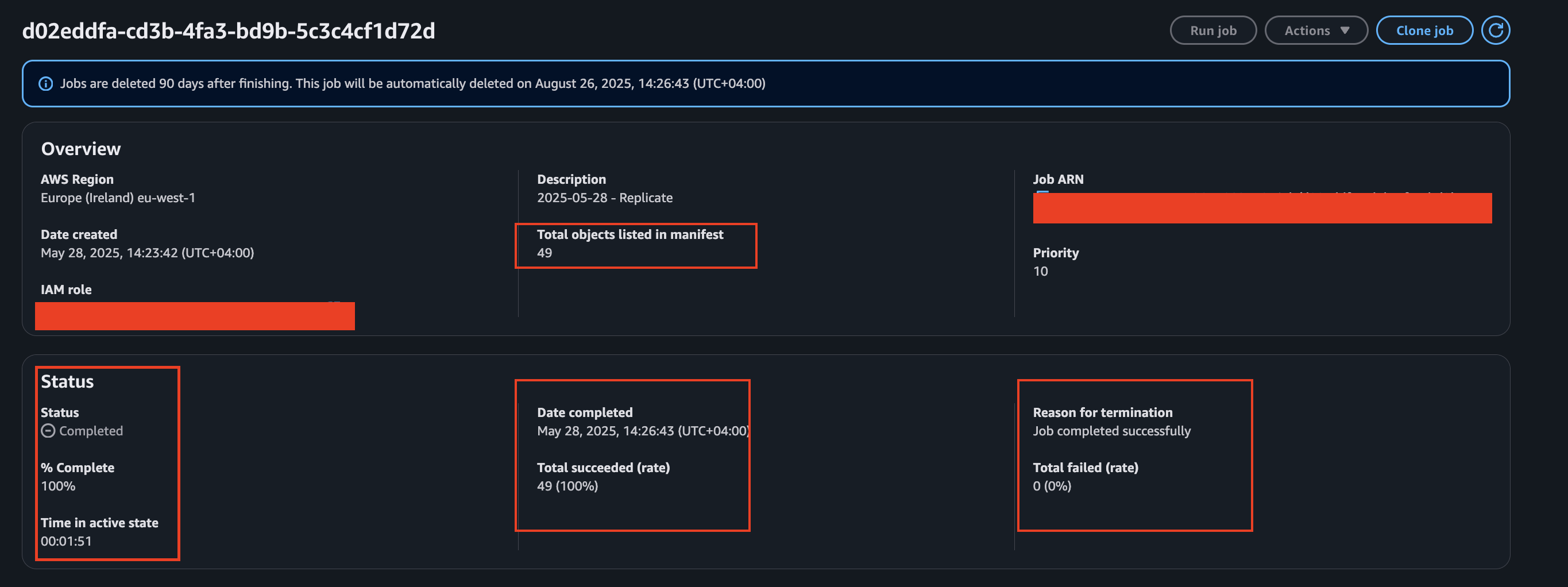Click the Europe (Ireland) eu-west-1 region text
This screenshot has height=587, width=1568.
(x=118, y=198)
